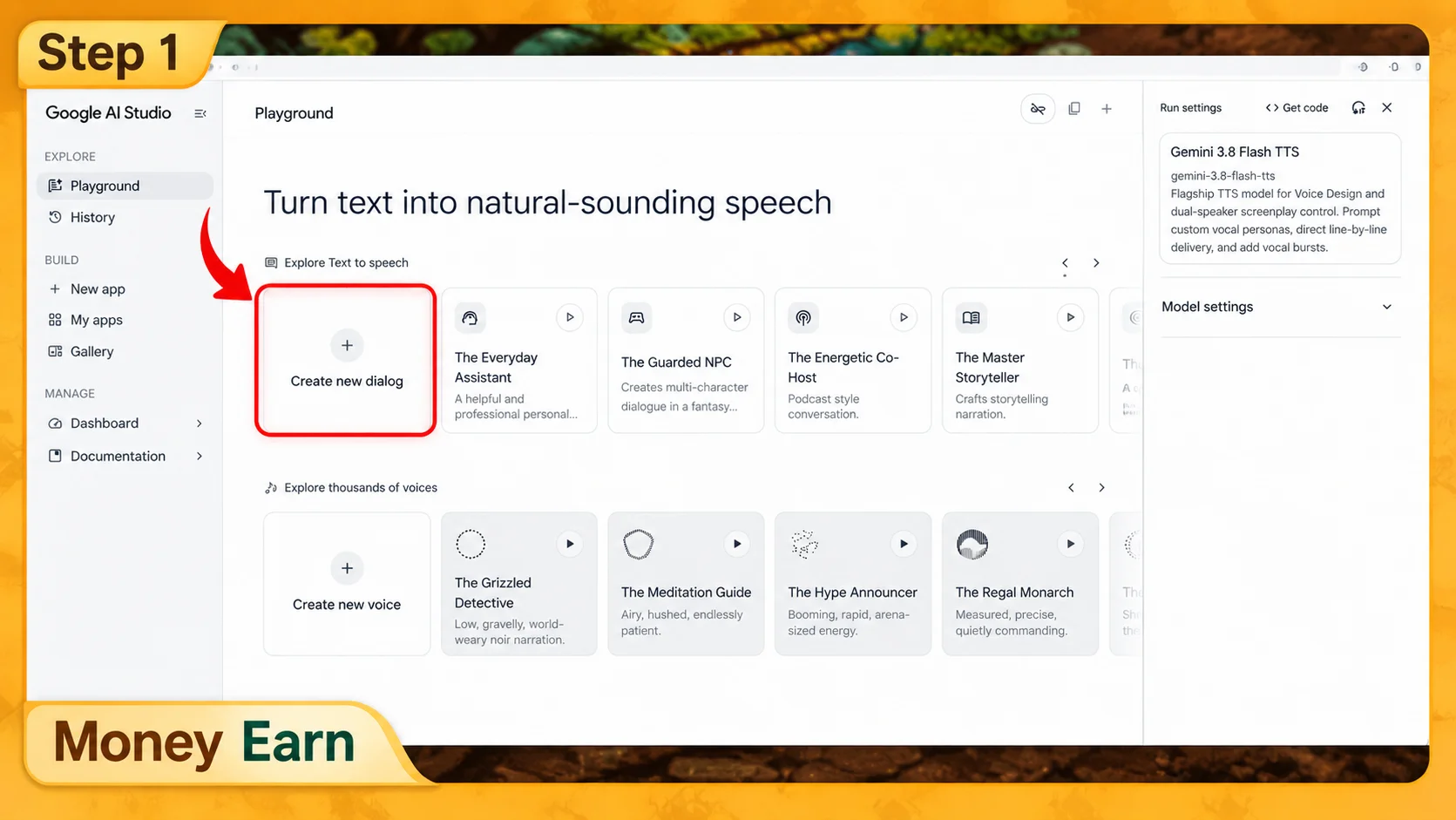Click the incognito temporary chat icon
Screen dimensions: 1456x820
[1038, 109]
